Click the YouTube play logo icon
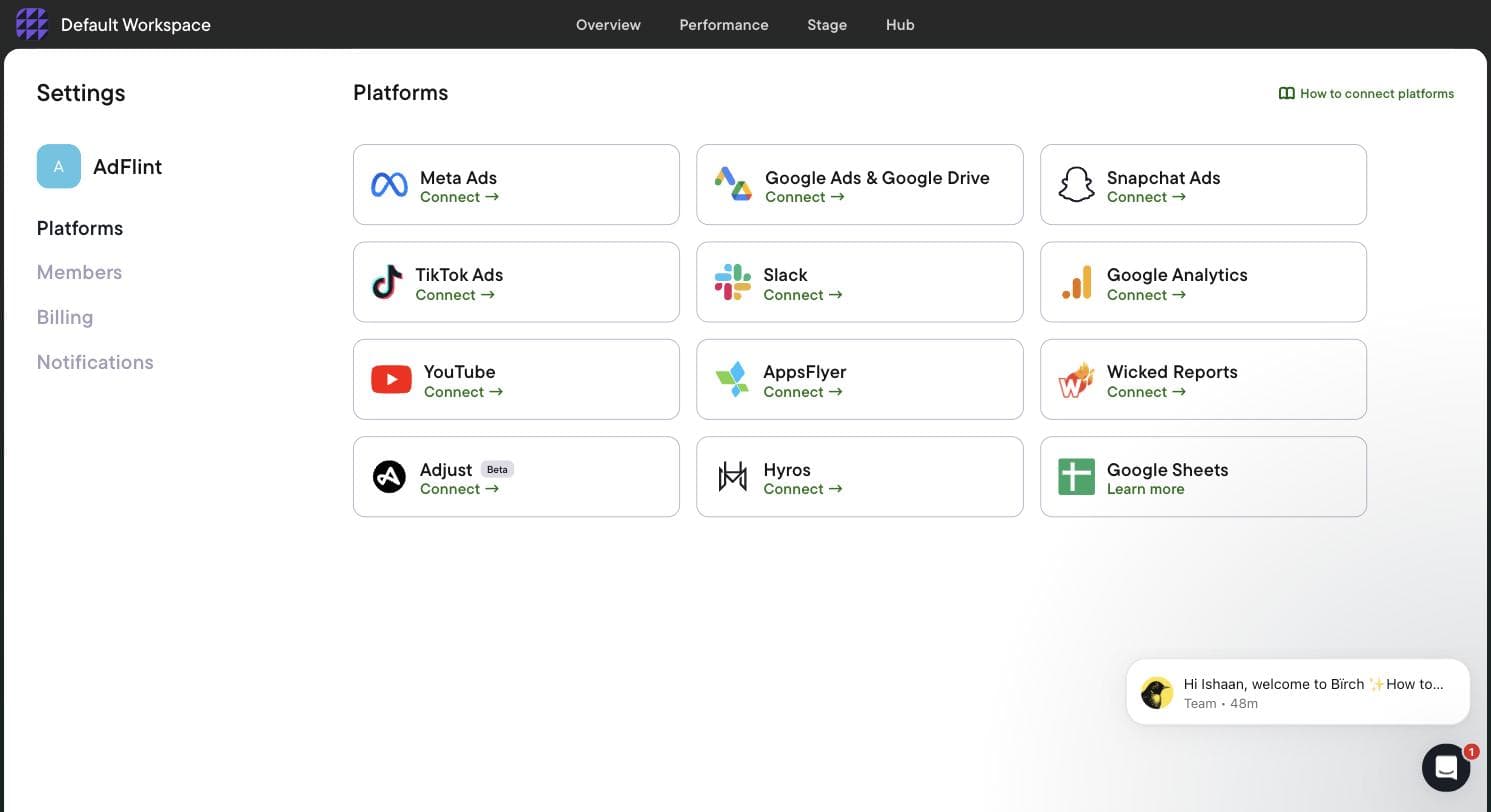 (391, 379)
